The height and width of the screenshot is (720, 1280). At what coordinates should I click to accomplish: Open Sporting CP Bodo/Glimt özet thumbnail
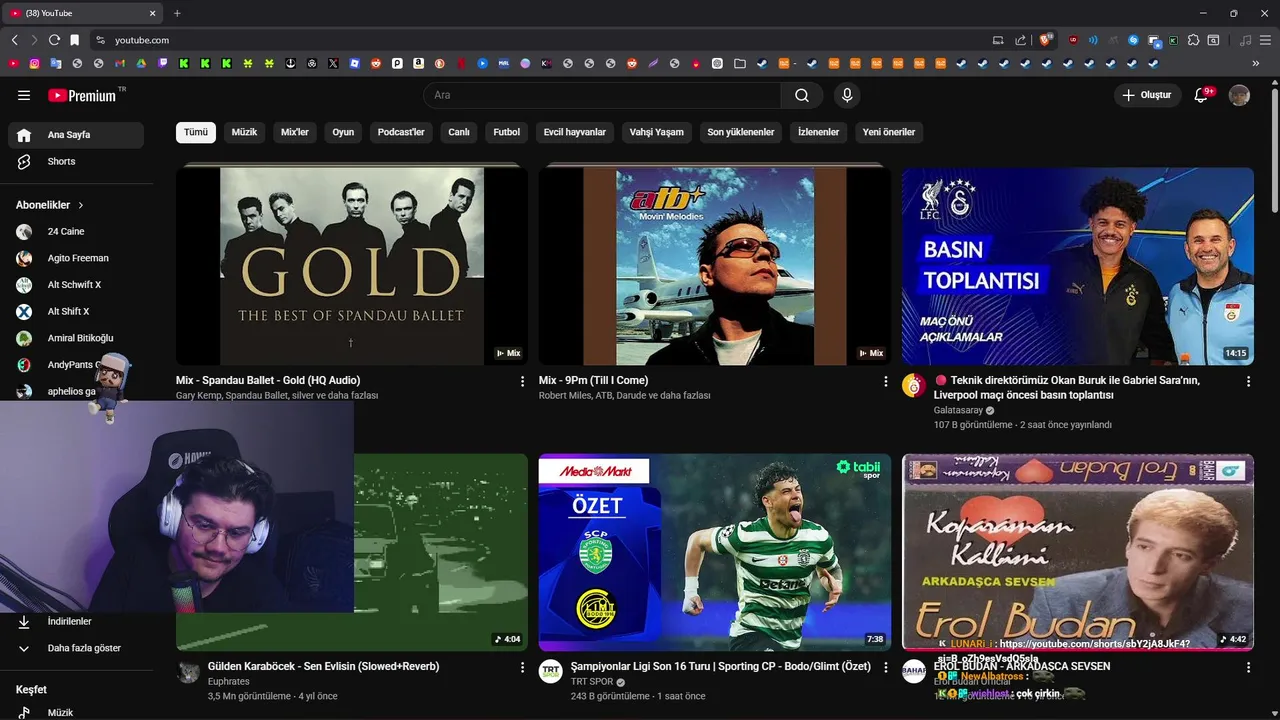[715, 552]
